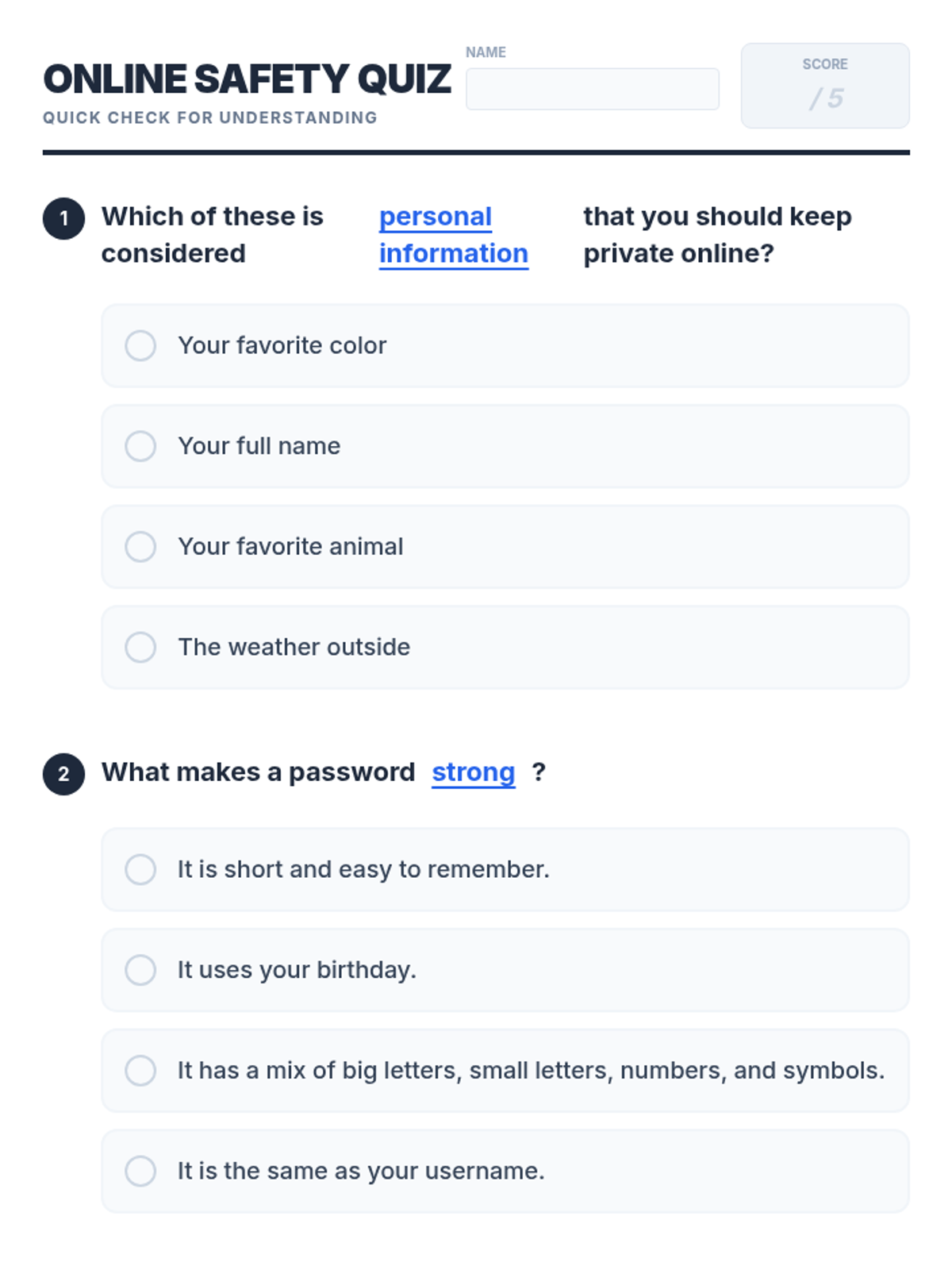Select 'It uses your birthday' answer
Viewport: 952px width, 1270px height.
(x=140, y=970)
